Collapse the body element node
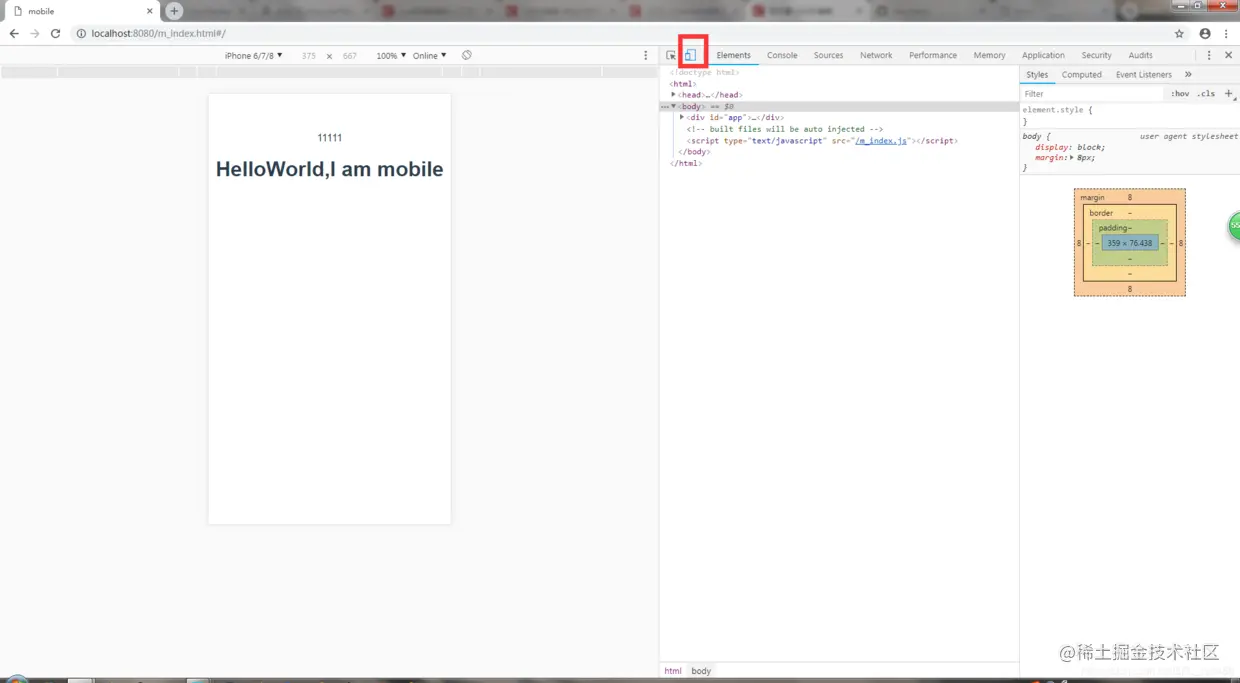The height and width of the screenshot is (683, 1240). coord(673,106)
